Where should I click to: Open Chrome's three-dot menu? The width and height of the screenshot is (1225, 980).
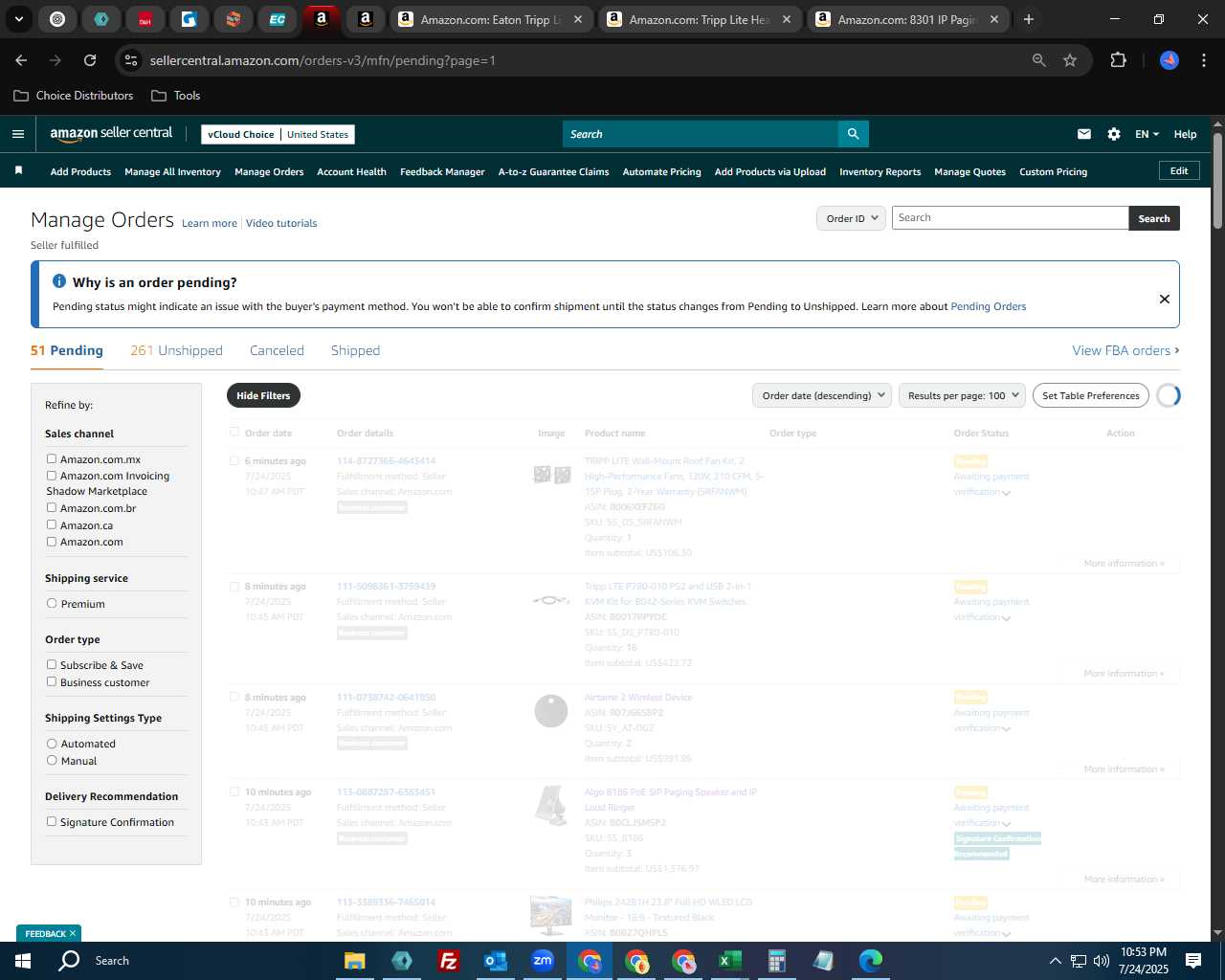1203,60
